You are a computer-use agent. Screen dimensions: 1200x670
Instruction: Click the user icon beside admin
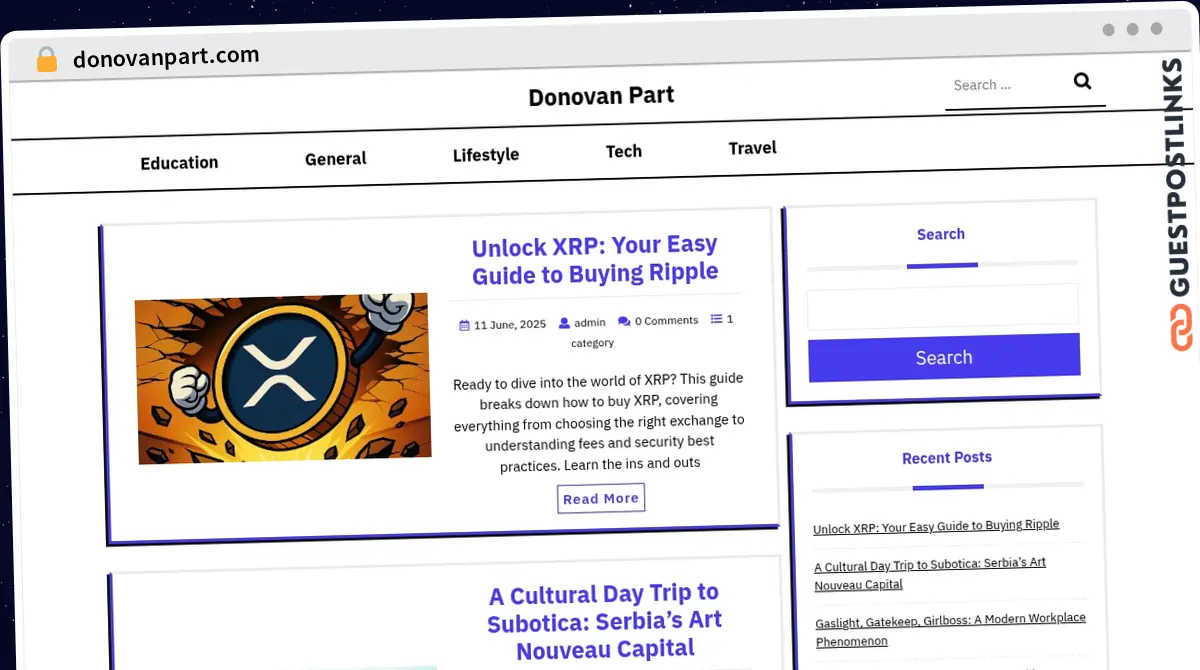tap(564, 323)
